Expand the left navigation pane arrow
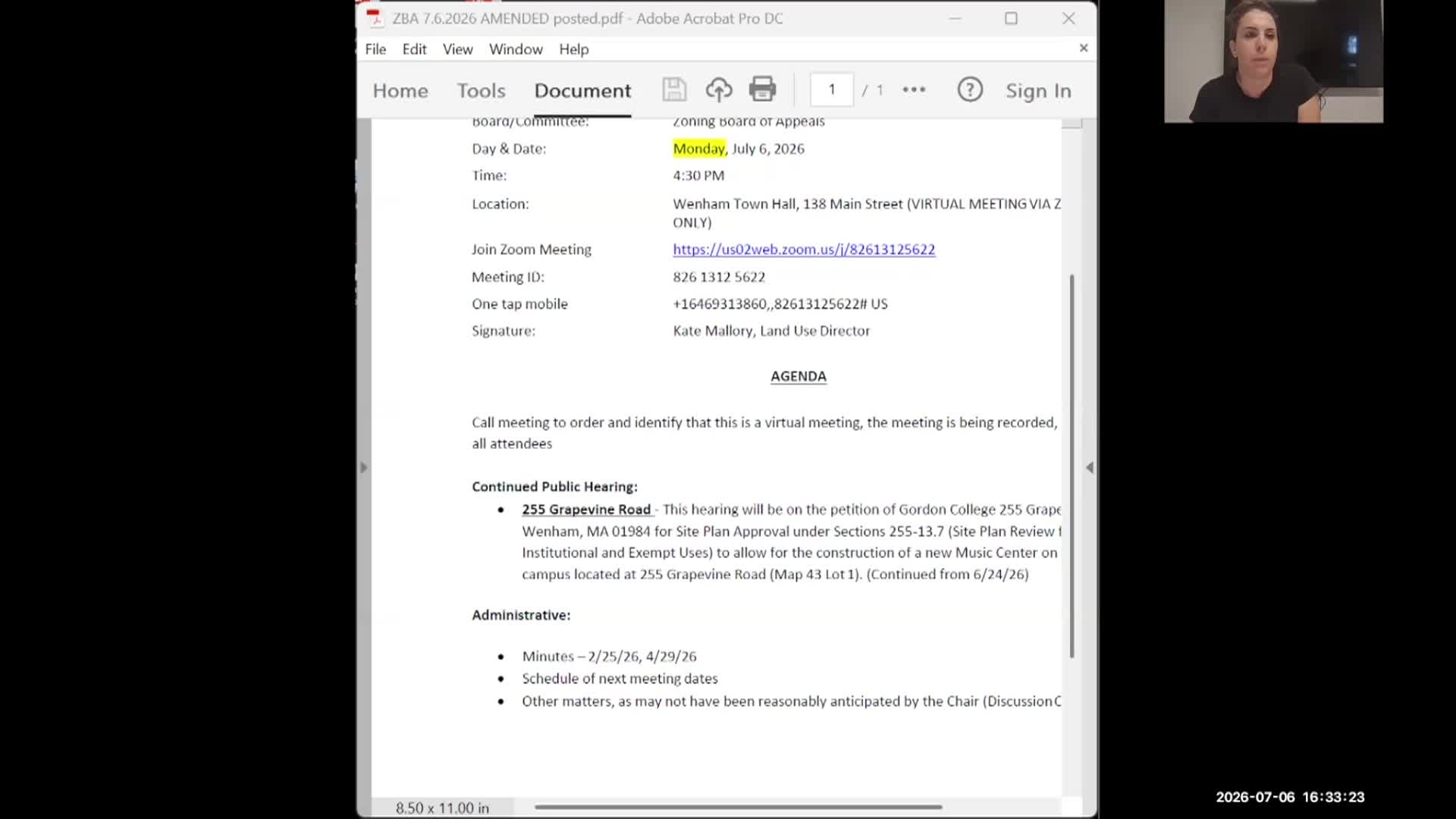This screenshot has height=819, width=1456. click(363, 468)
